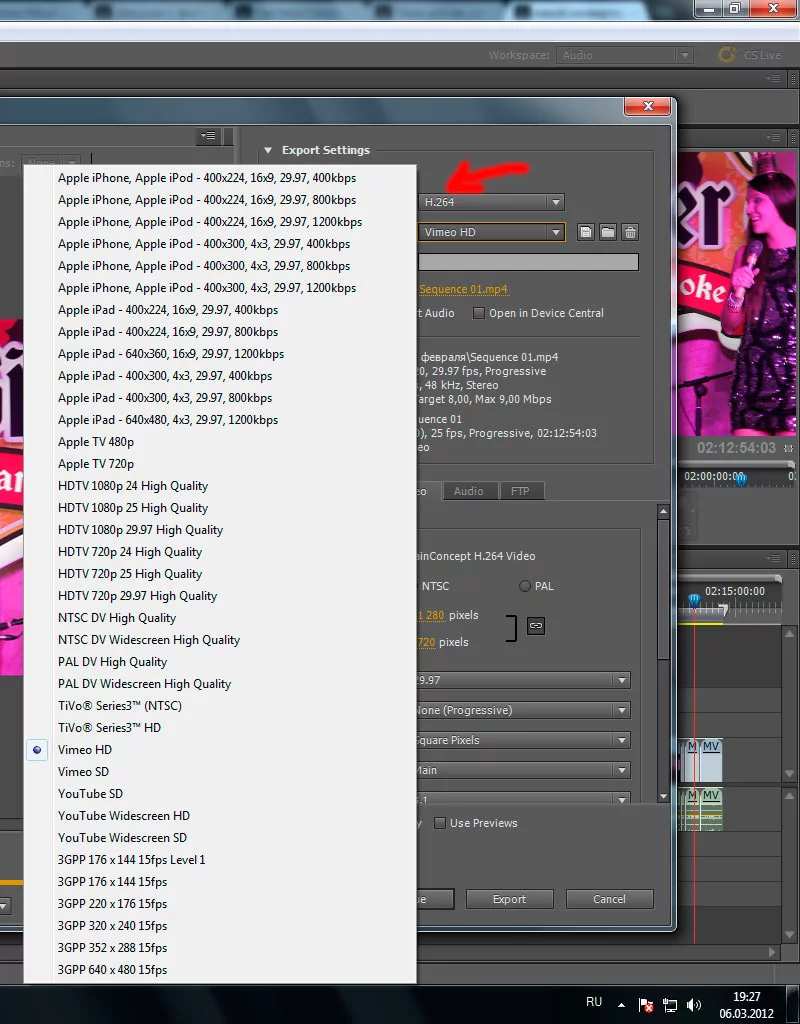
Task: Enable the Use Previews checkbox
Action: (x=440, y=823)
